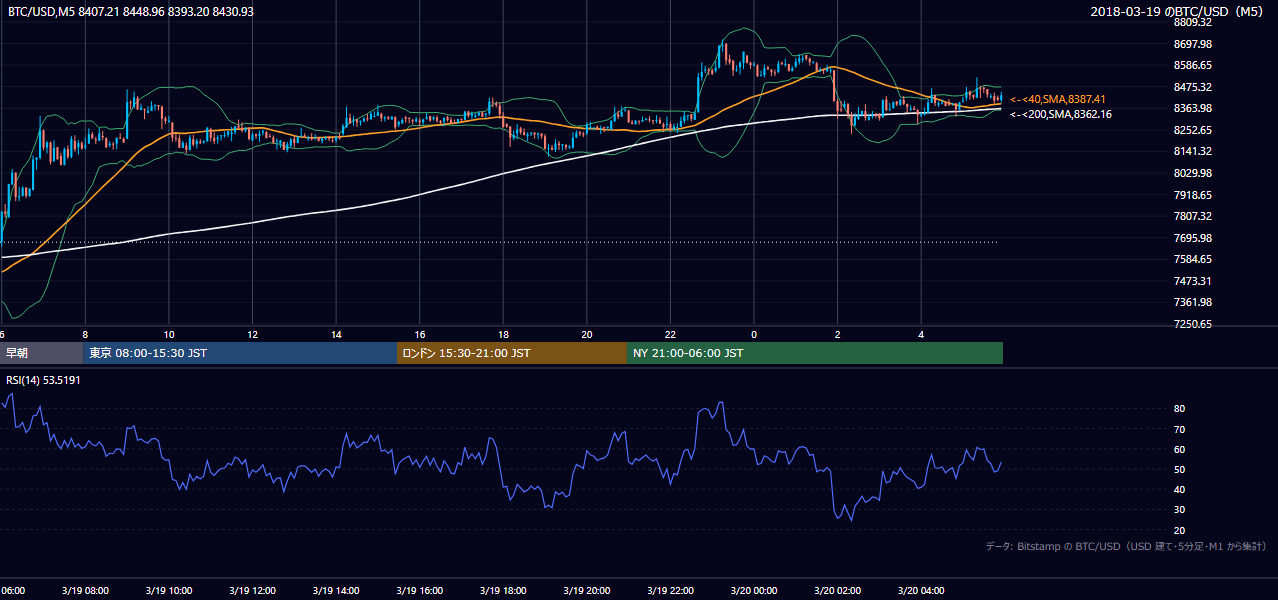Click hour tick 18 under the price chart
Viewport: 1278px width, 600px height.
click(x=503, y=334)
